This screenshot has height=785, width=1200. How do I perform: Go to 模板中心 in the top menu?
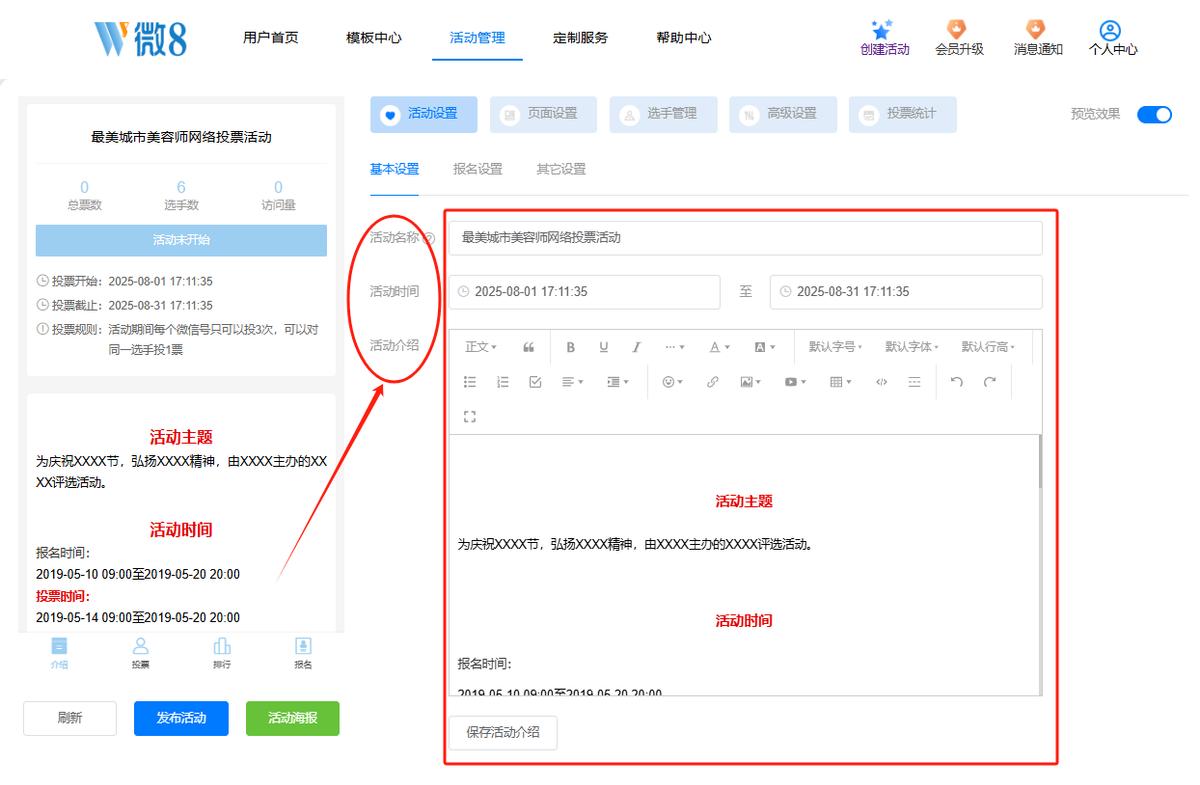pyautogui.click(x=374, y=38)
